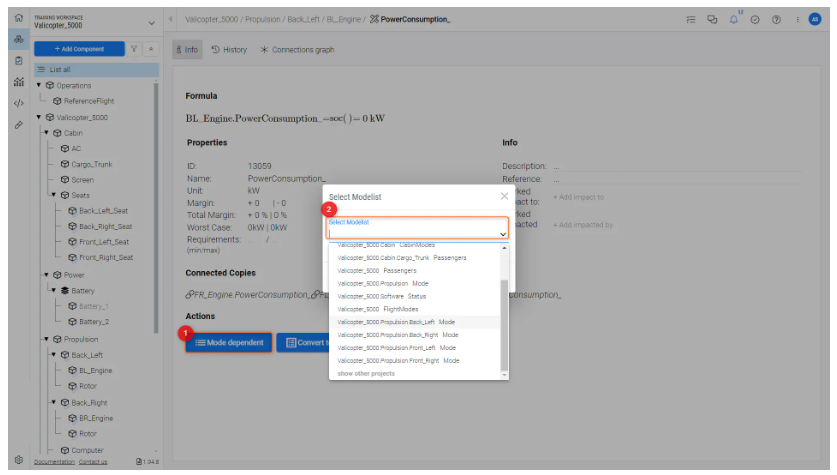Select BR_Engine in the tree
Image resolution: width=837 pixels, height=475 pixels.
(x=96, y=418)
